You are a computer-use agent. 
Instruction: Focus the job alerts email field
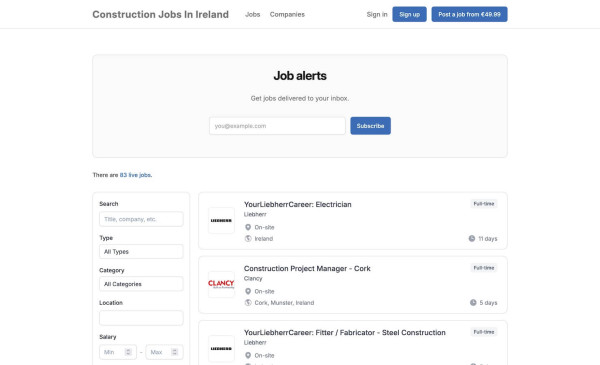(277, 126)
